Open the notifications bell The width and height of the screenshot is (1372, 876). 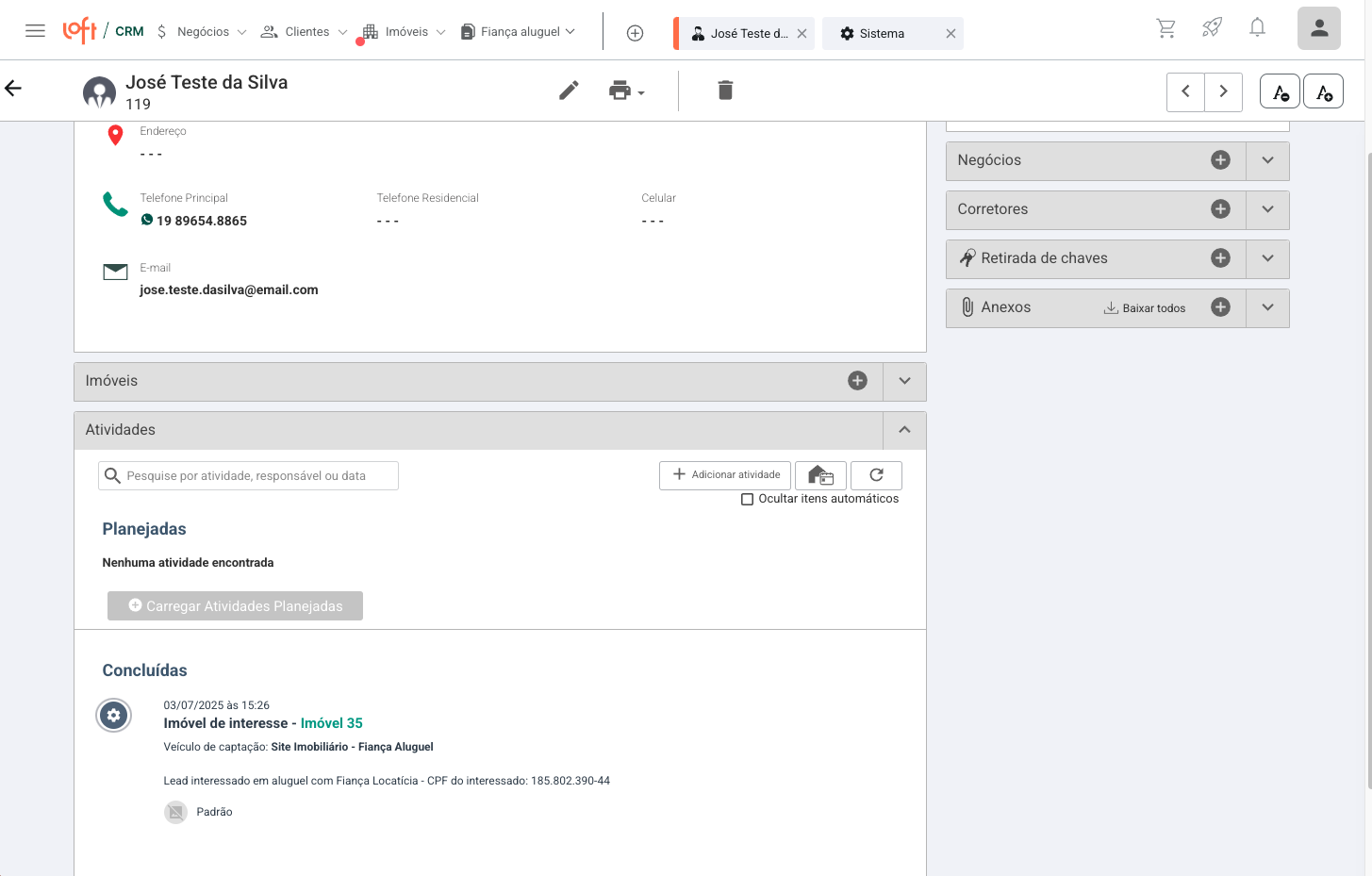1257,28
